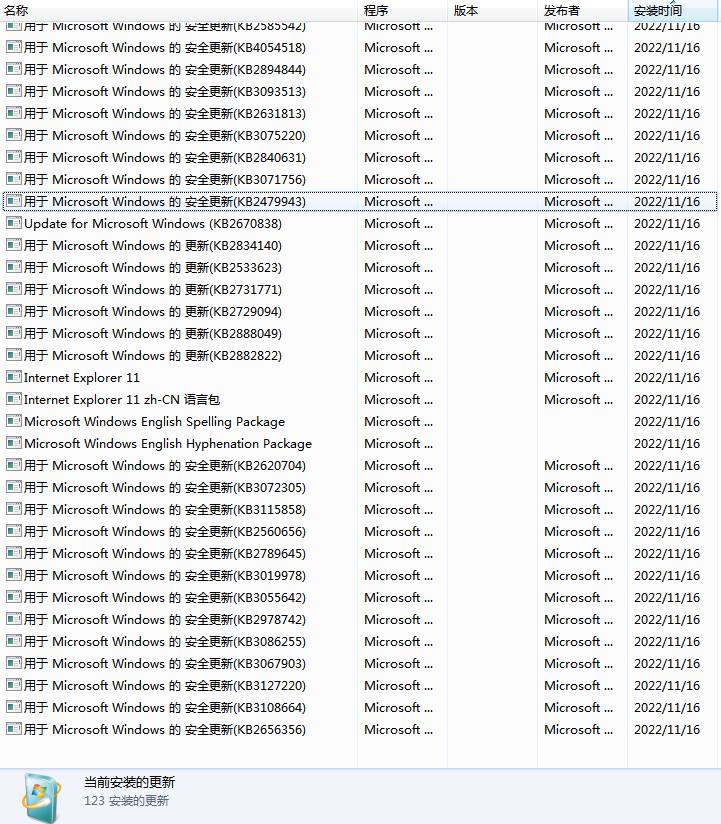Select security update KB4054518 entry
The image size is (721, 824).
(x=164, y=47)
